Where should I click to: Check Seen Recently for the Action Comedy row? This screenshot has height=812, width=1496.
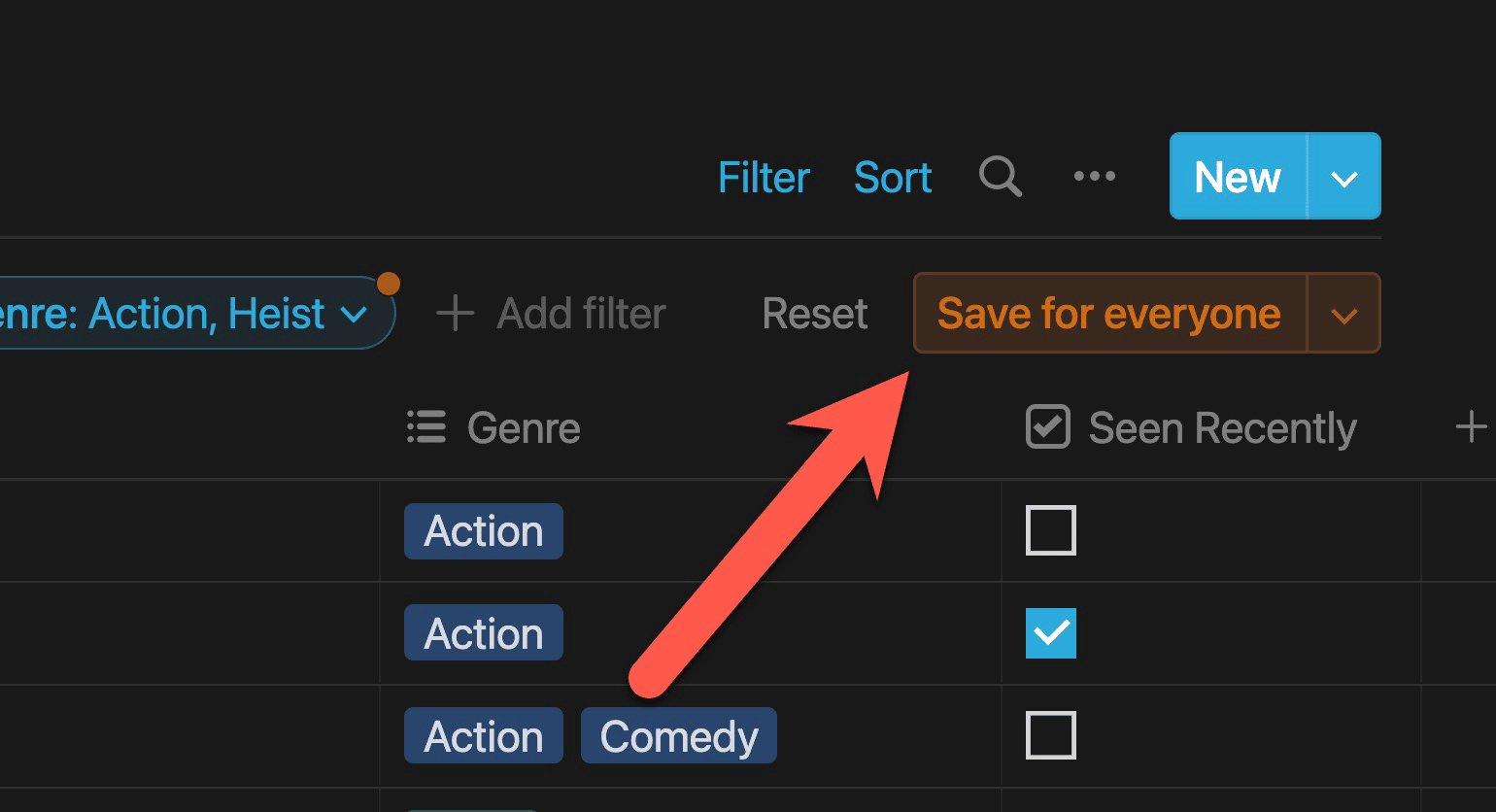click(1051, 736)
